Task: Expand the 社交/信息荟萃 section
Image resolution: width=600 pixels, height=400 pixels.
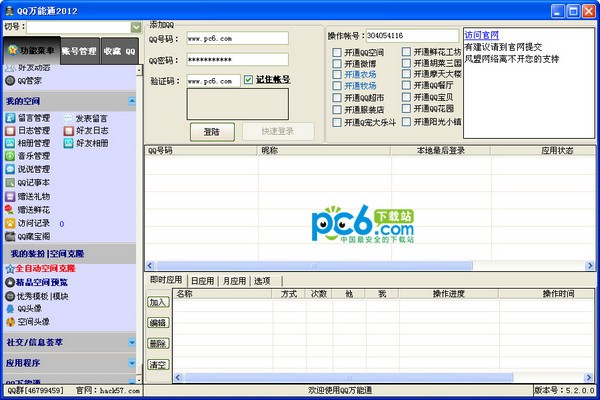Action: click(x=132, y=342)
